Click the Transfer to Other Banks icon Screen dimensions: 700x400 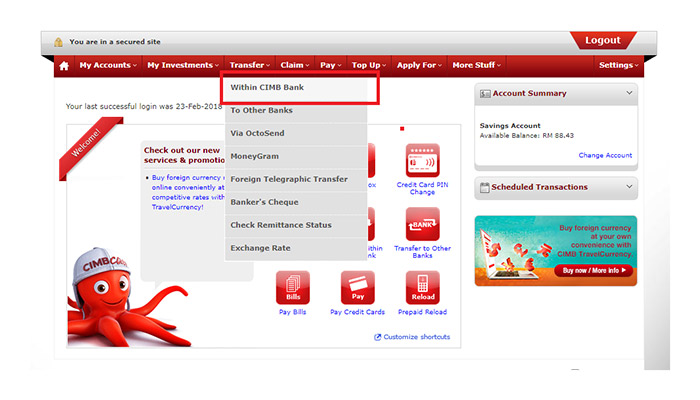pos(422,225)
